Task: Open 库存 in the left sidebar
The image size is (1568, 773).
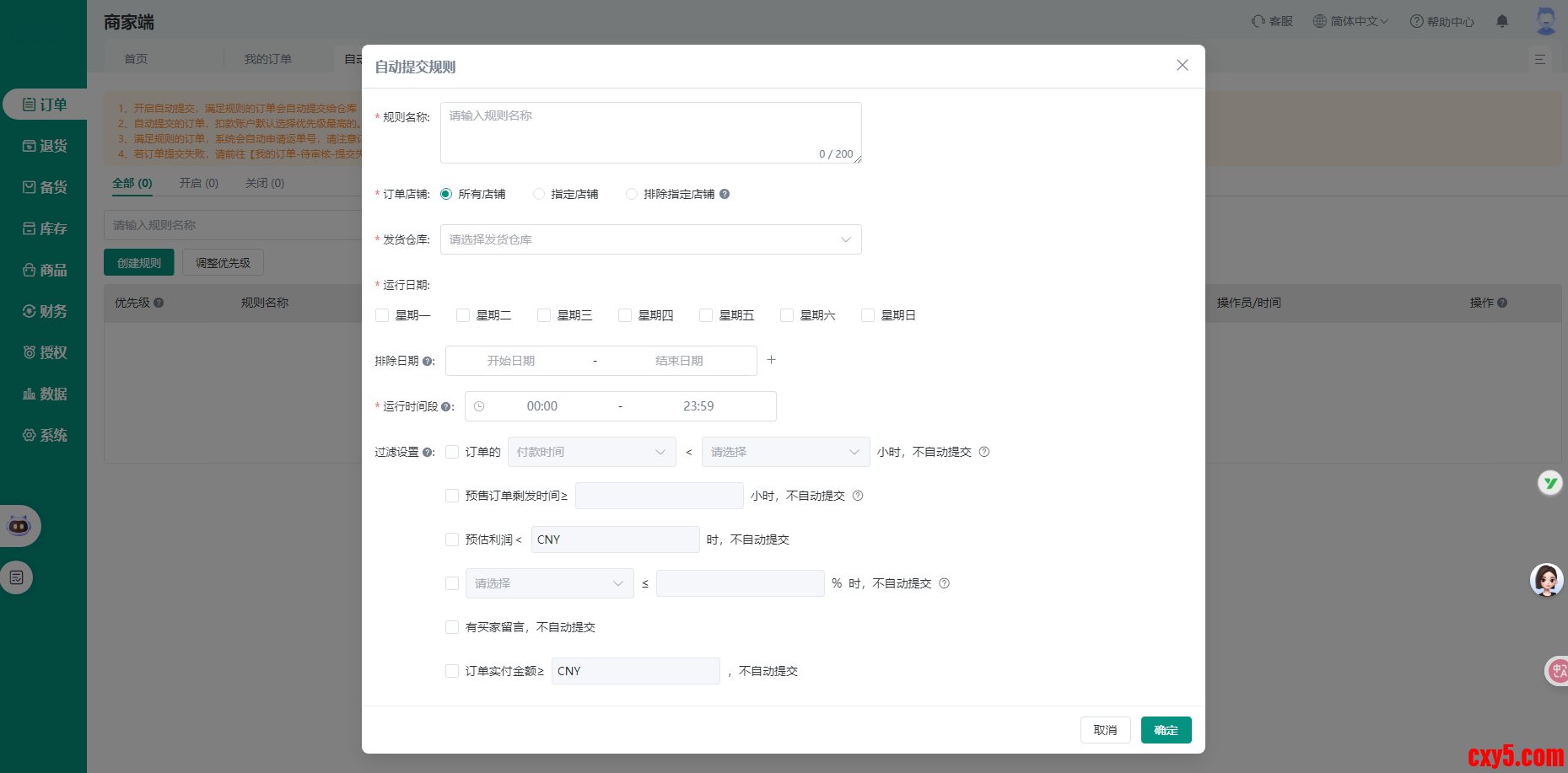Action: [45, 228]
